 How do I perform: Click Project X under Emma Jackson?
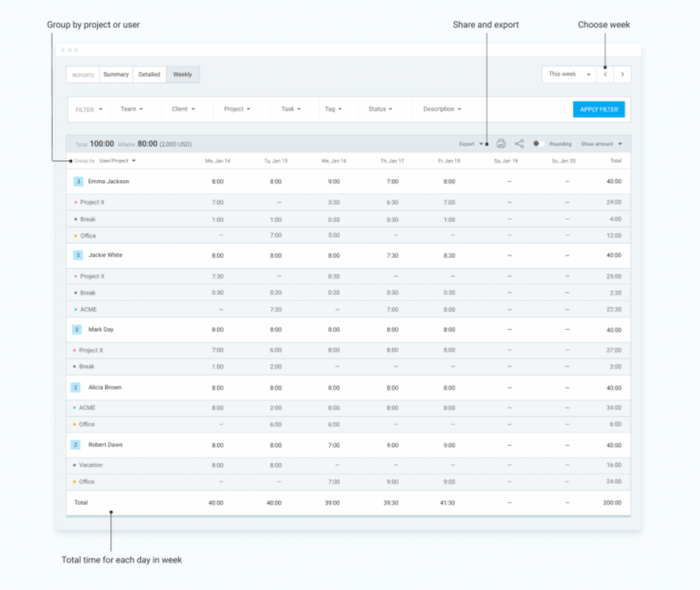point(92,202)
